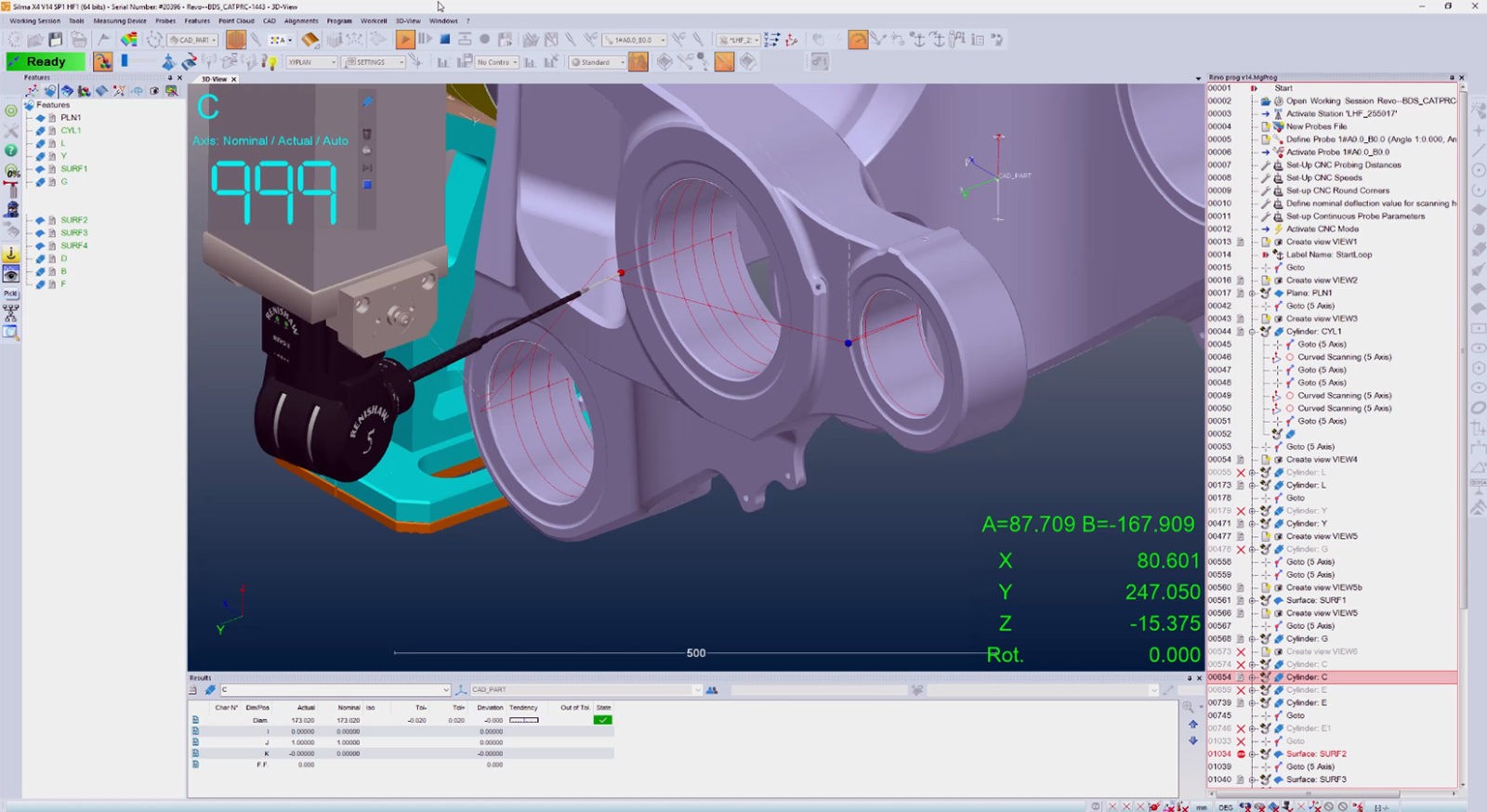This screenshot has height=812, width=1487.
Task: Close the 3D-View tab
Action: [233, 79]
